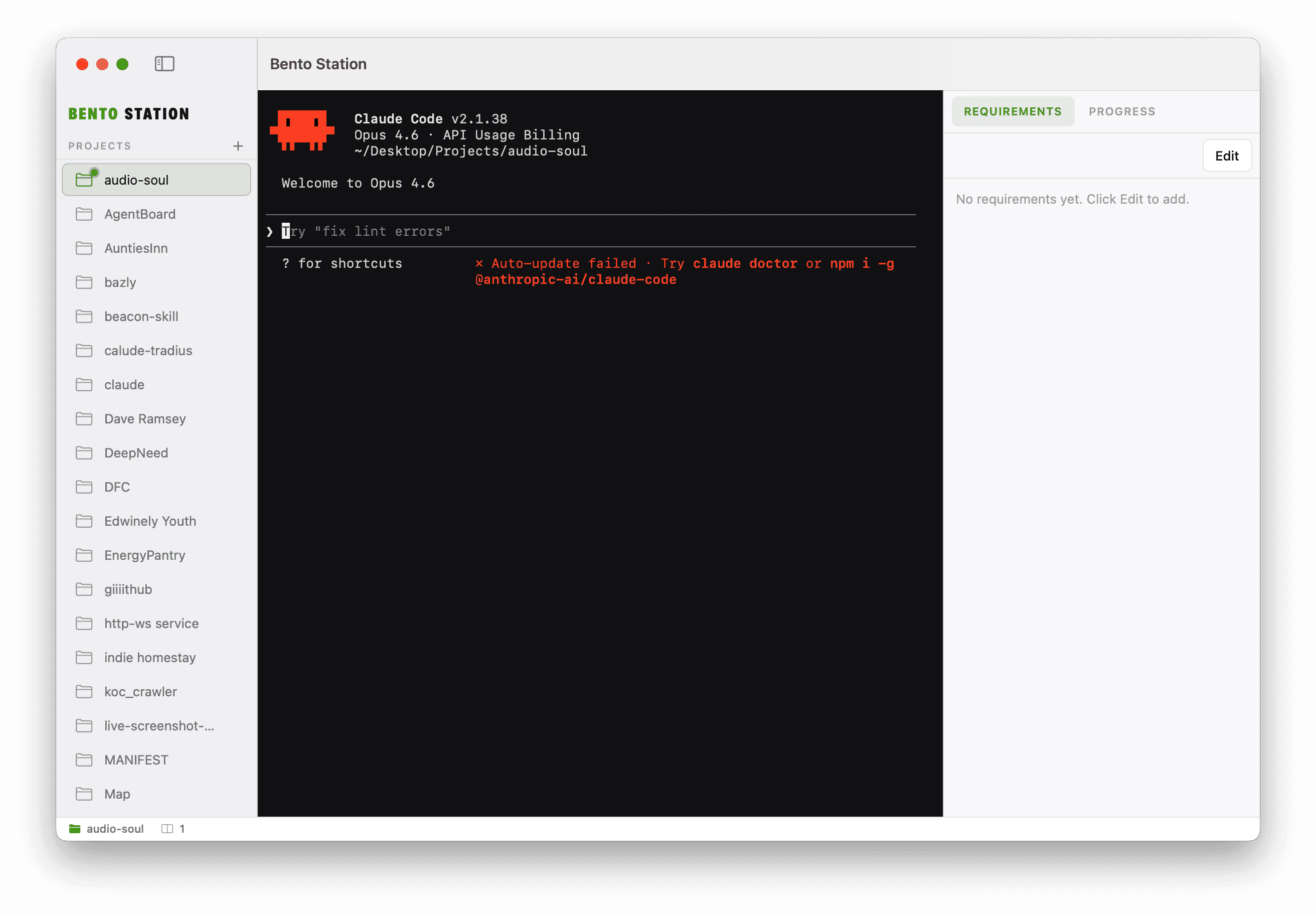Click the BENTO STATION sidebar logo
1316x915 pixels.
point(128,114)
